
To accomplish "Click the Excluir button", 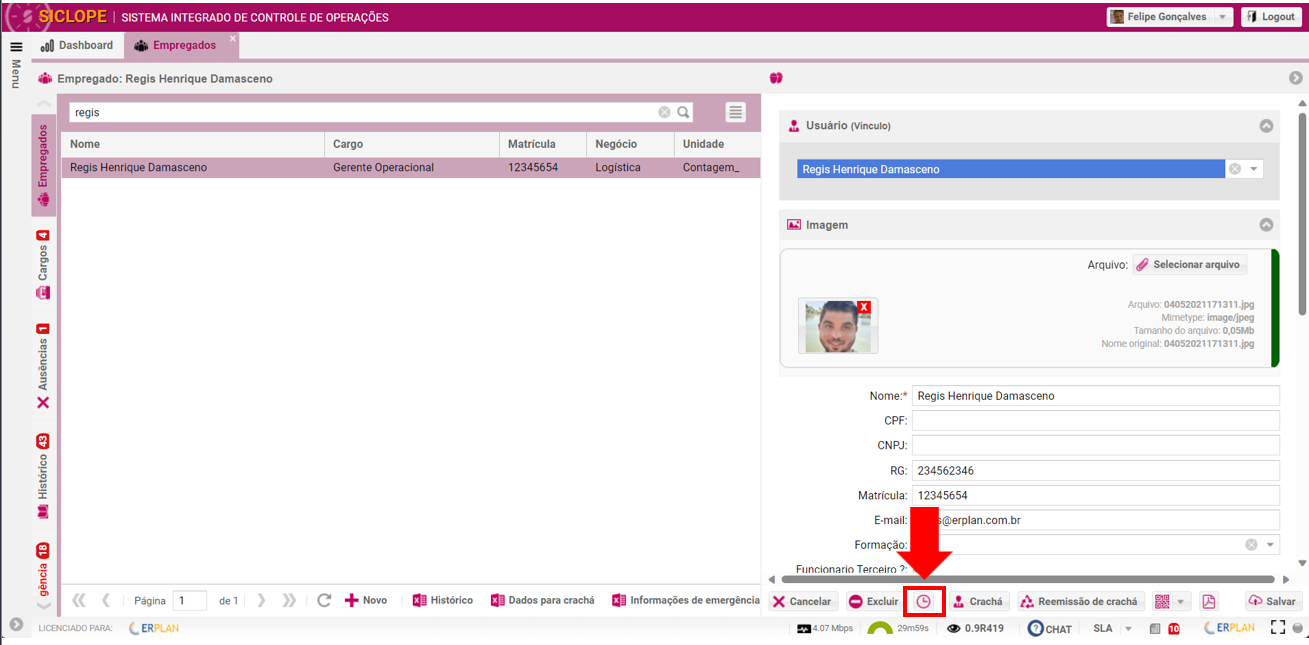I will pyautogui.click(x=874, y=601).
